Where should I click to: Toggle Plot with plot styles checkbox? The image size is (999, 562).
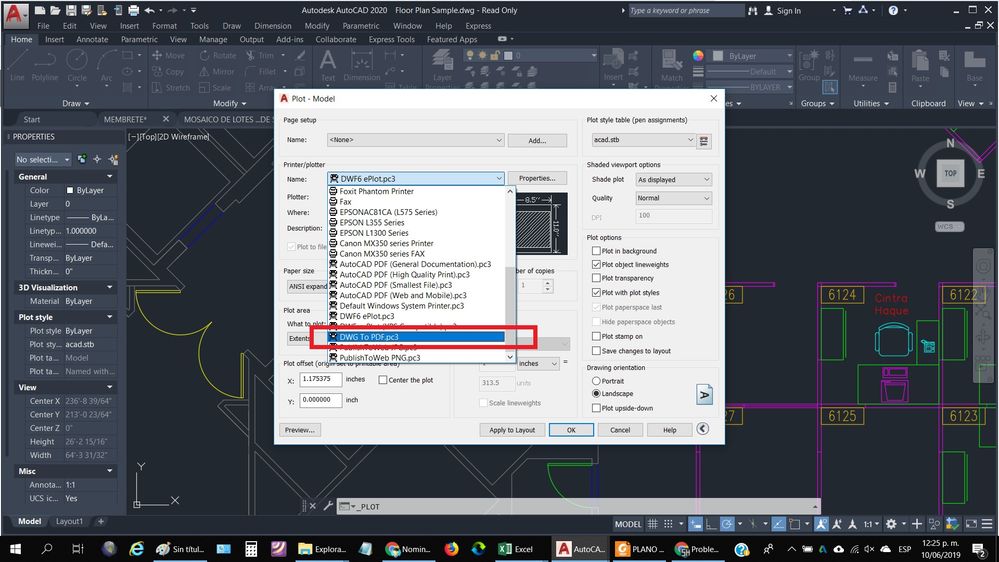[x=596, y=292]
